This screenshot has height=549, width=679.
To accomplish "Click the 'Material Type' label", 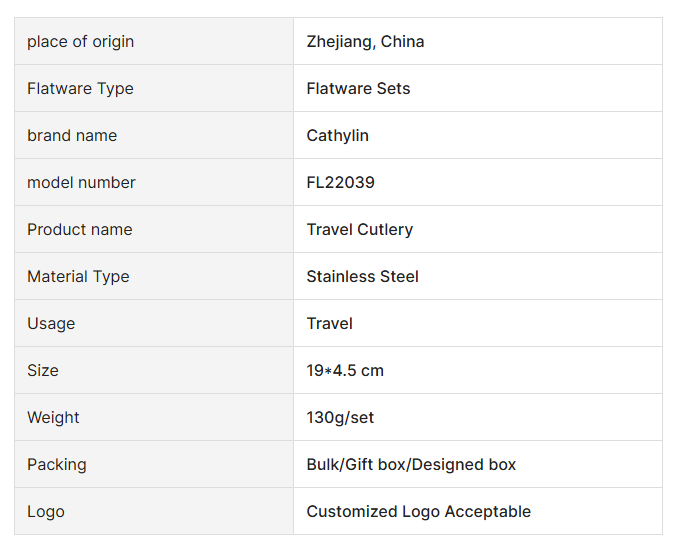I will [x=78, y=277].
